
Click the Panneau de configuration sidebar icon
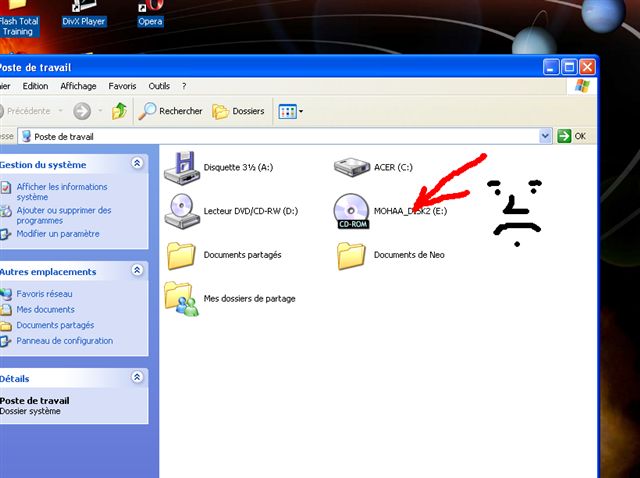coord(5,341)
